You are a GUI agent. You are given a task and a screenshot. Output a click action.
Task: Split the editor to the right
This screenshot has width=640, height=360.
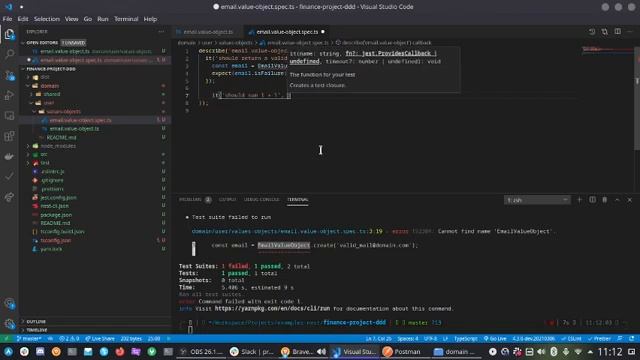tap(618, 32)
